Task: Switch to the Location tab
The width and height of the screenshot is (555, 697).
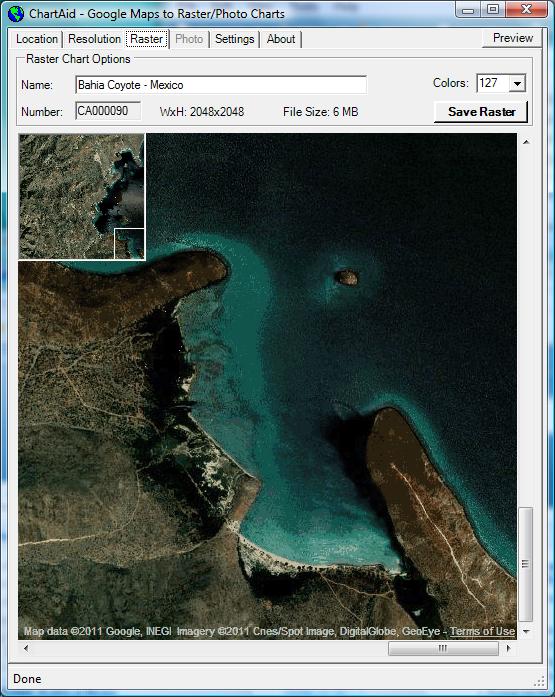Action: tap(37, 39)
